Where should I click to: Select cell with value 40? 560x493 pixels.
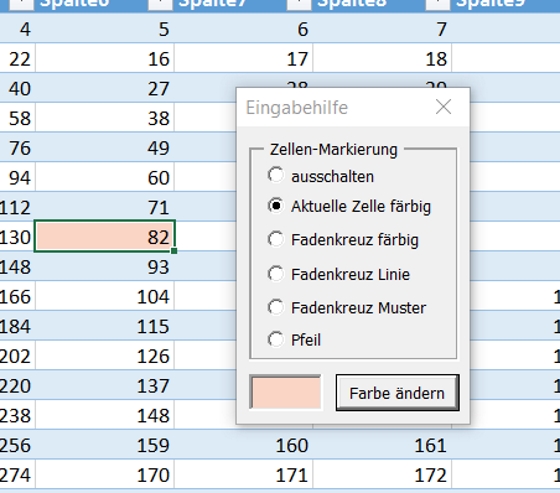tap(18, 88)
